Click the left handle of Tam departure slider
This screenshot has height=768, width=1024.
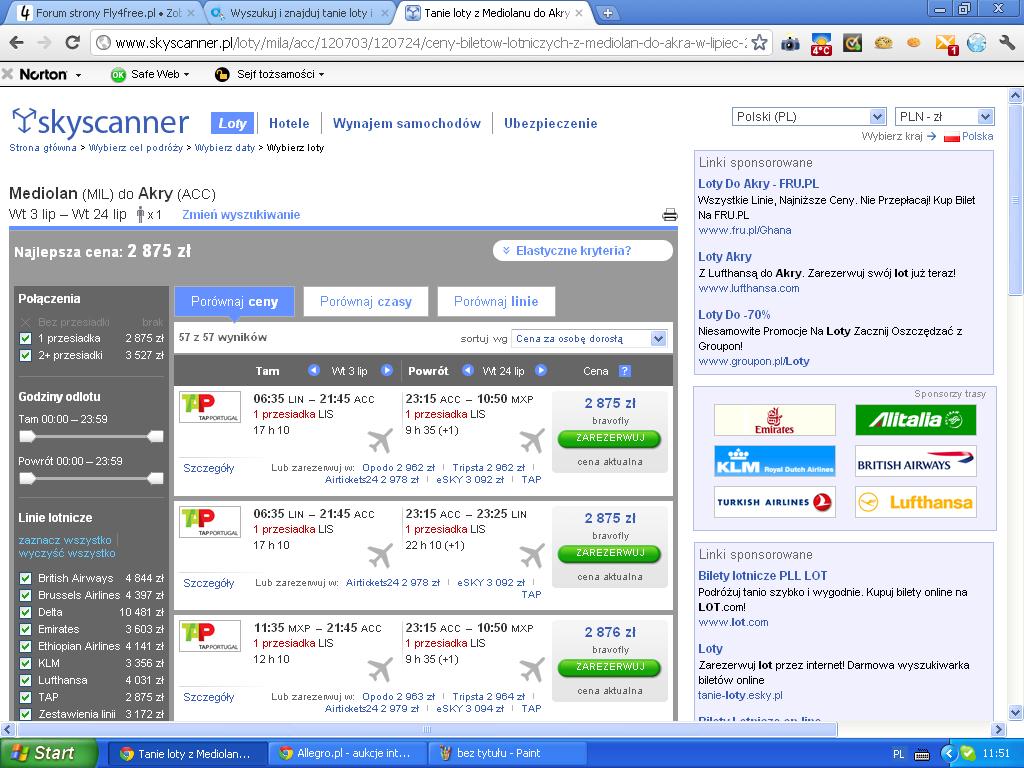(27, 436)
